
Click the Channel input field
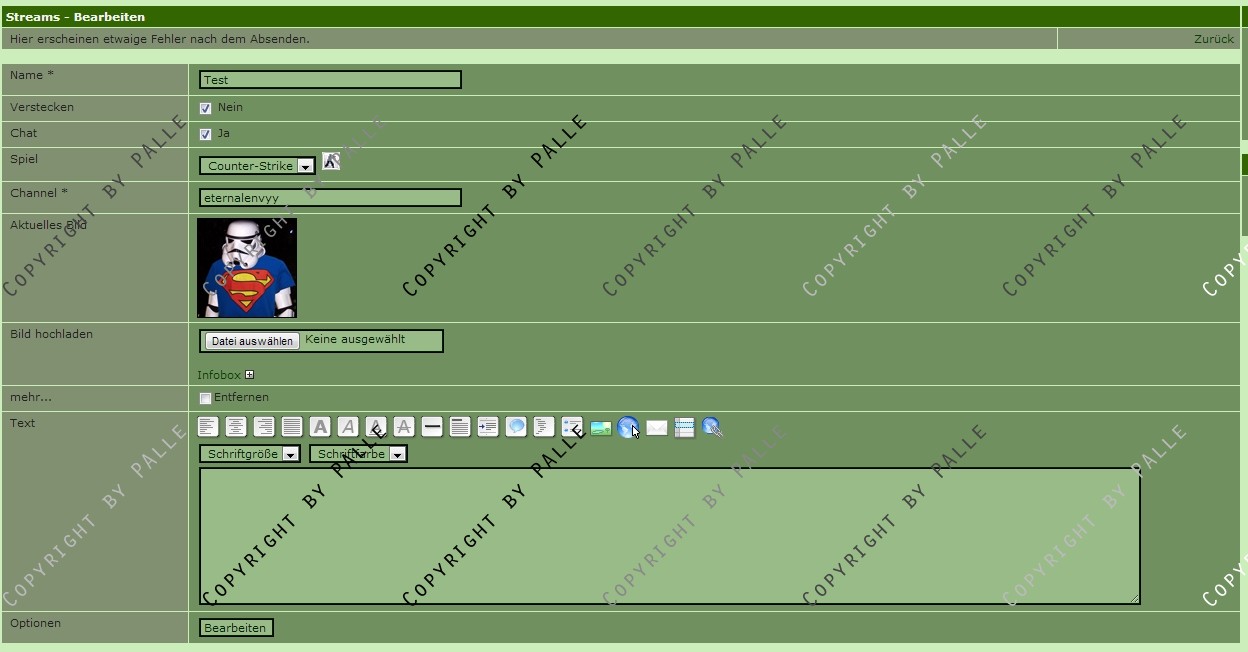pos(330,198)
